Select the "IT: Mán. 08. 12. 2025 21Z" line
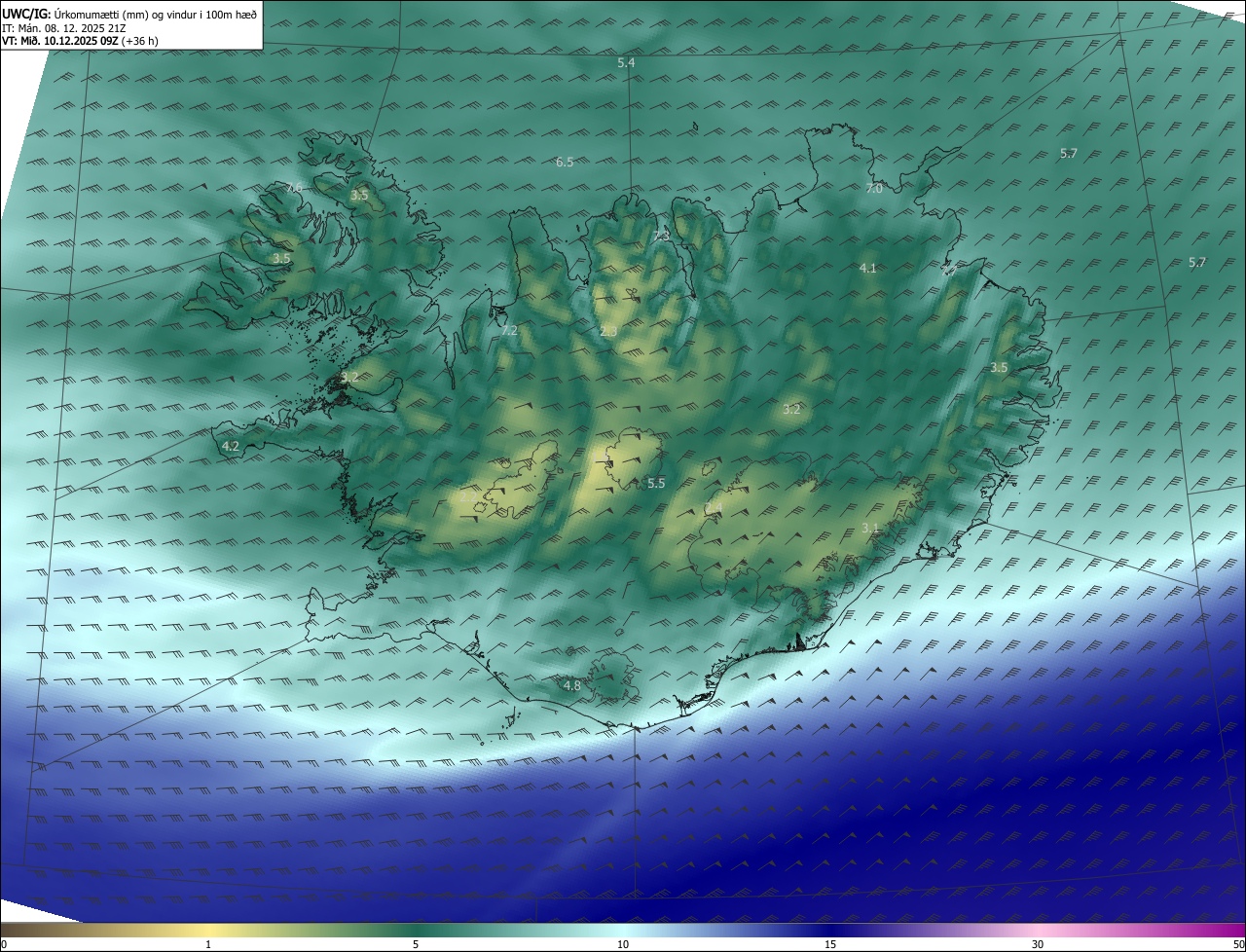Viewport: 1246px width, 952px height. pyautogui.click(x=64, y=28)
